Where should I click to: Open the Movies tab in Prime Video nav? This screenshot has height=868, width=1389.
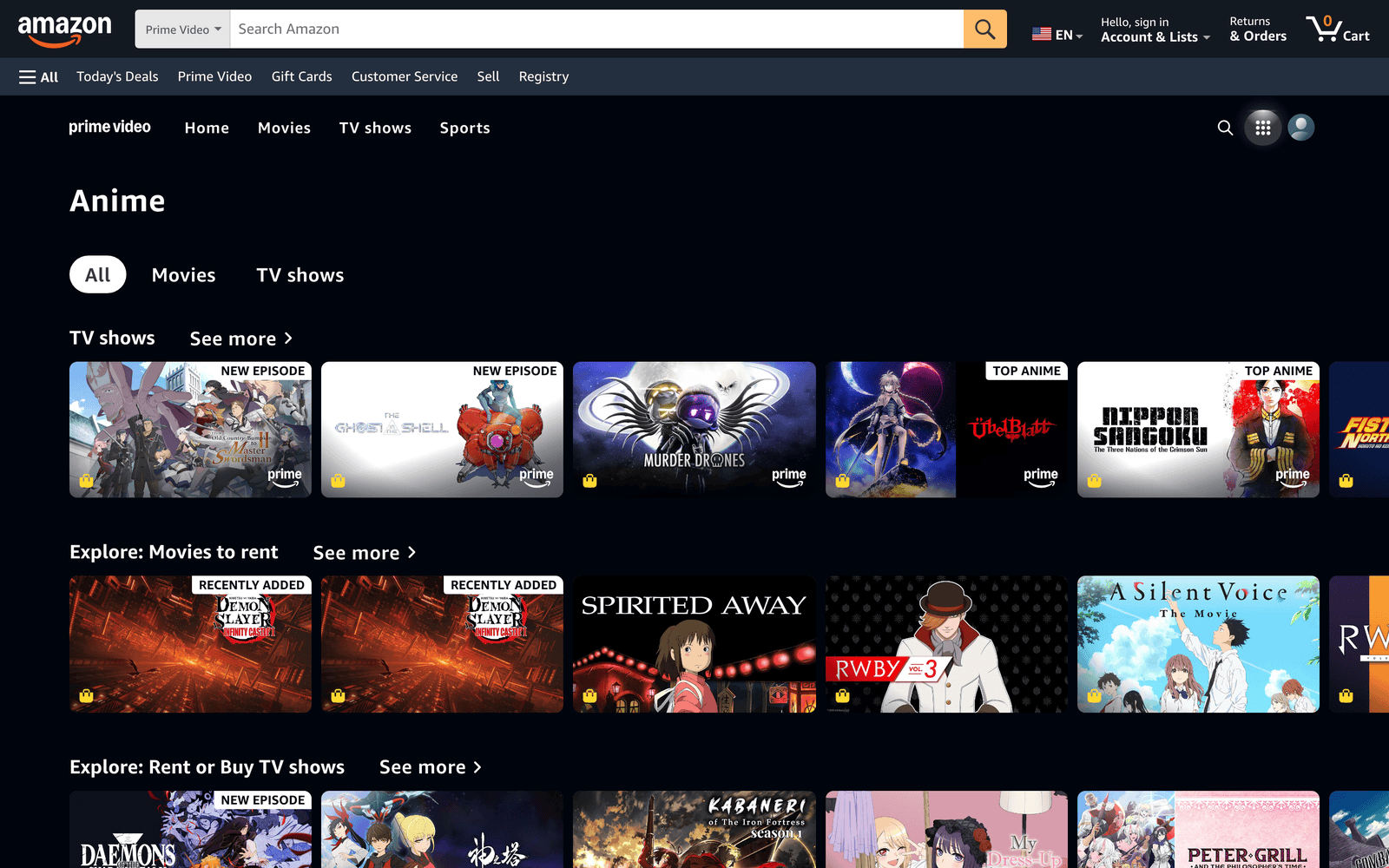(284, 128)
